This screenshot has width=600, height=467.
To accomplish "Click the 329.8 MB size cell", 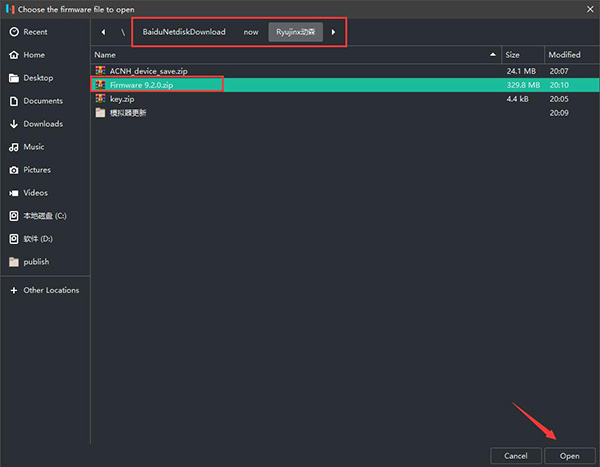I will coord(523,85).
